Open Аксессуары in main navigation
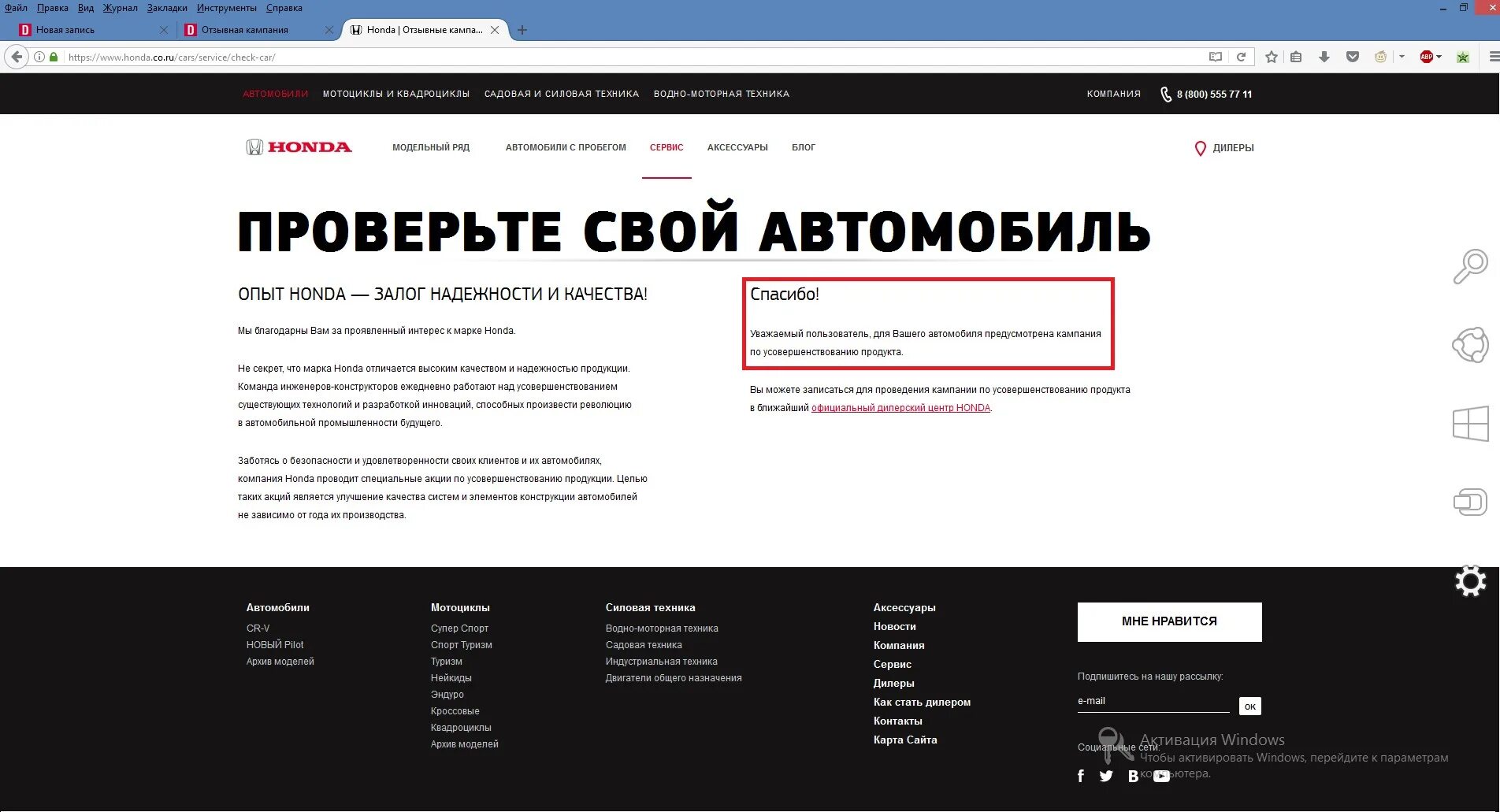The image size is (1500, 812). (x=737, y=147)
